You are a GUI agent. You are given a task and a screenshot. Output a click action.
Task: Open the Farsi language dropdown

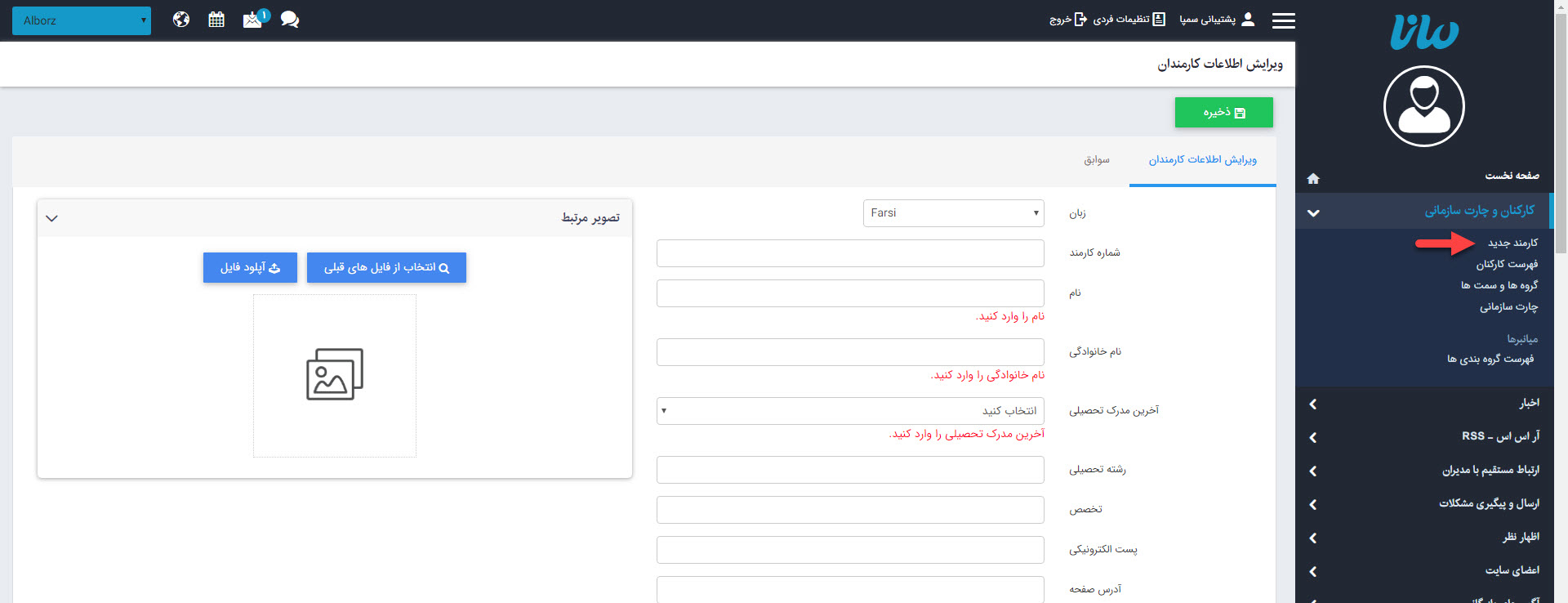953,213
